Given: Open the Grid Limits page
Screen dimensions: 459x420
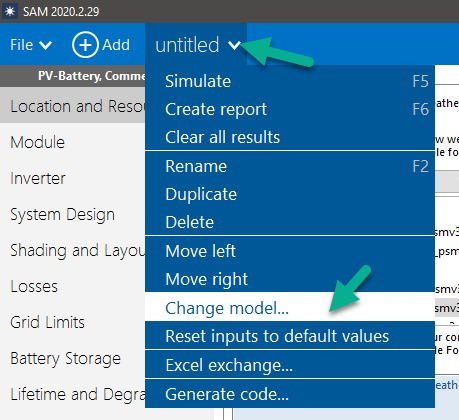Looking at the screenshot, I should (73, 322).
